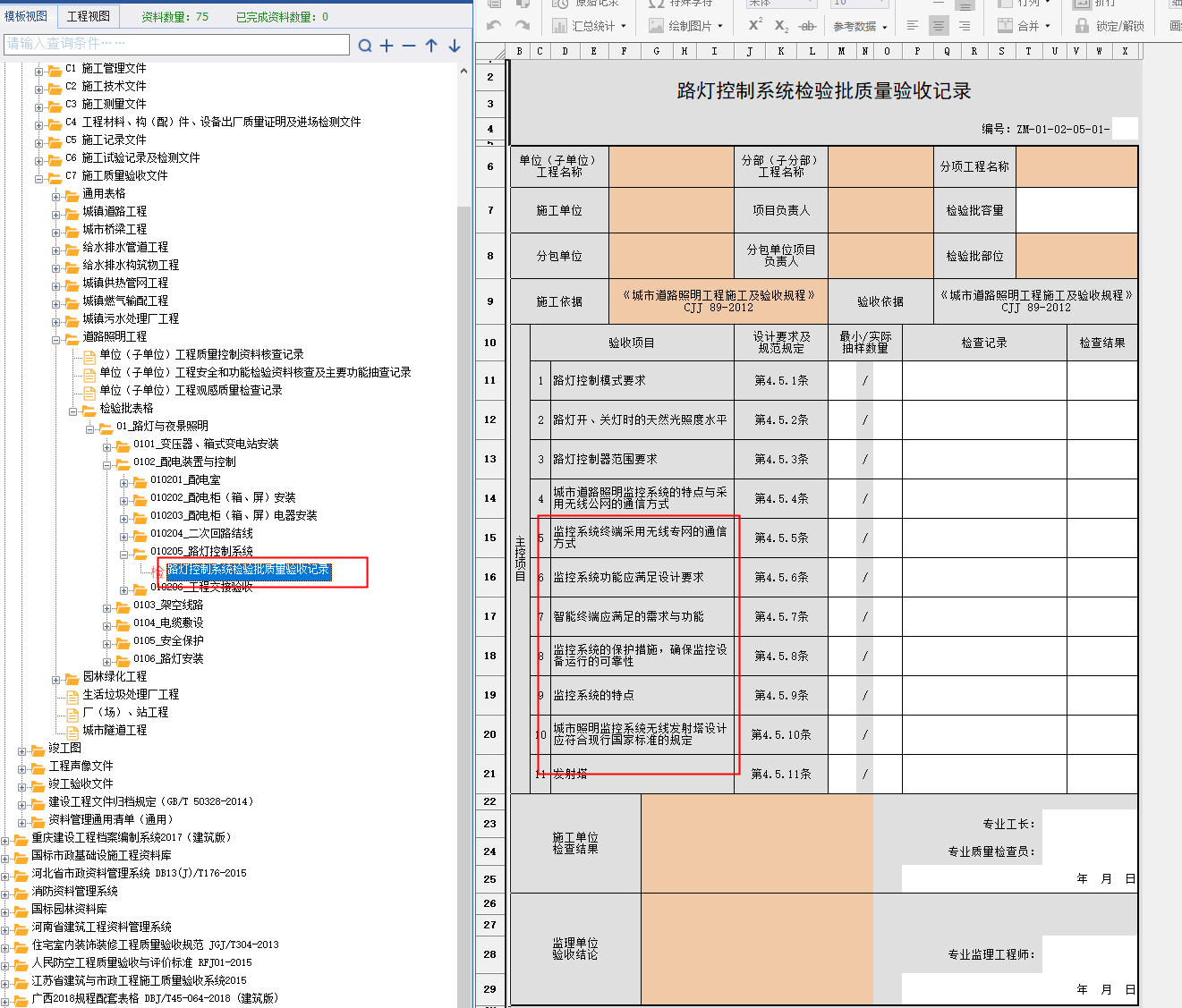Select 城市桥梁工程 folder
Screen dimensions: 1182x1008
115,229
